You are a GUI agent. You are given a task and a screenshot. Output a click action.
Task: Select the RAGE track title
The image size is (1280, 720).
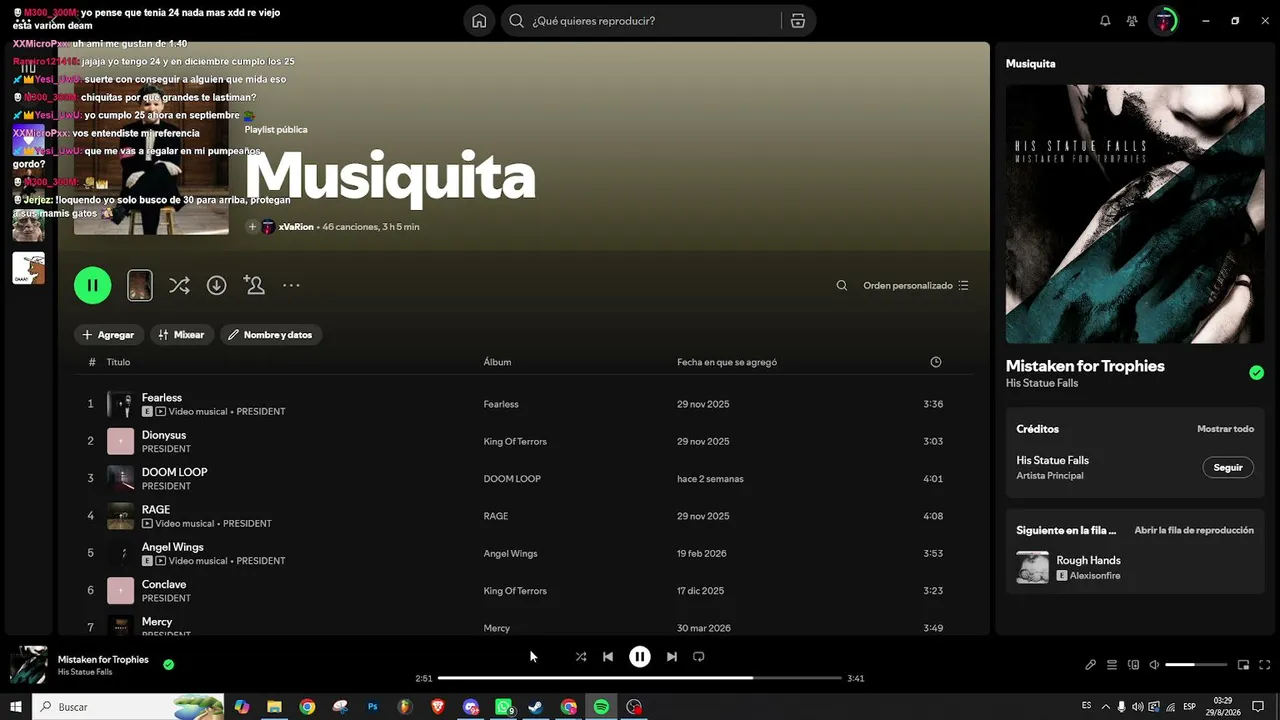[156, 510]
